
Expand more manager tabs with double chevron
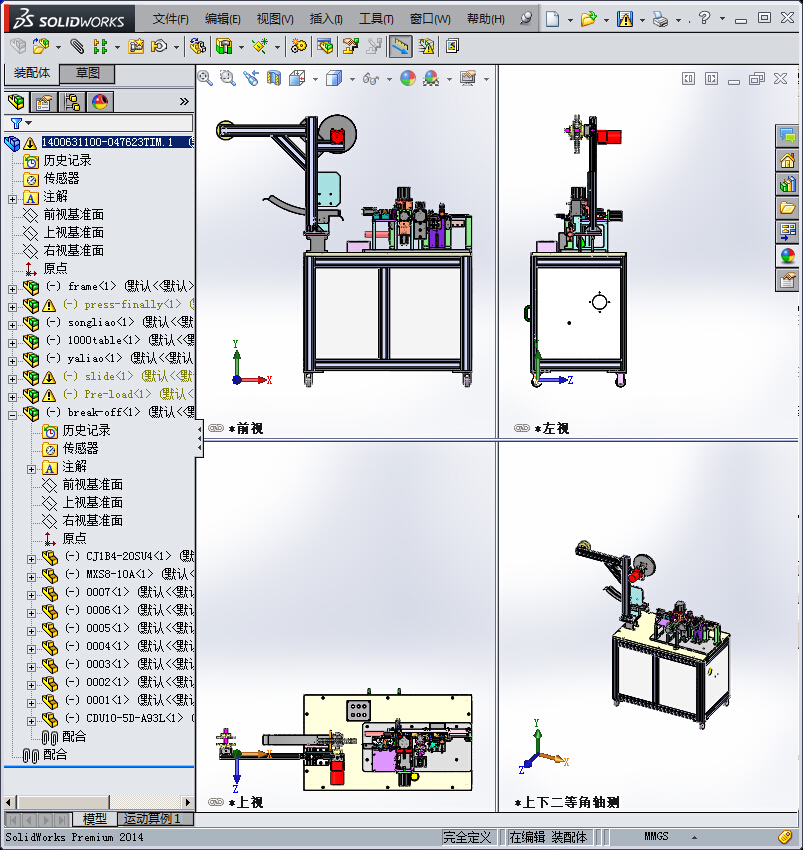click(184, 101)
